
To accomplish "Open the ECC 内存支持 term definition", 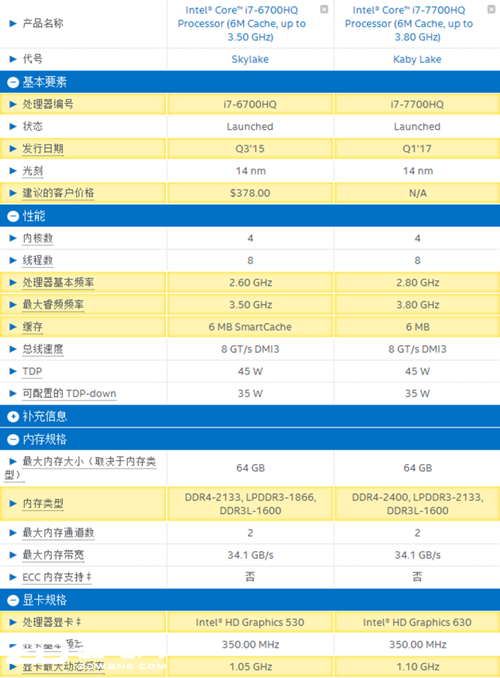I will [57, 578].
